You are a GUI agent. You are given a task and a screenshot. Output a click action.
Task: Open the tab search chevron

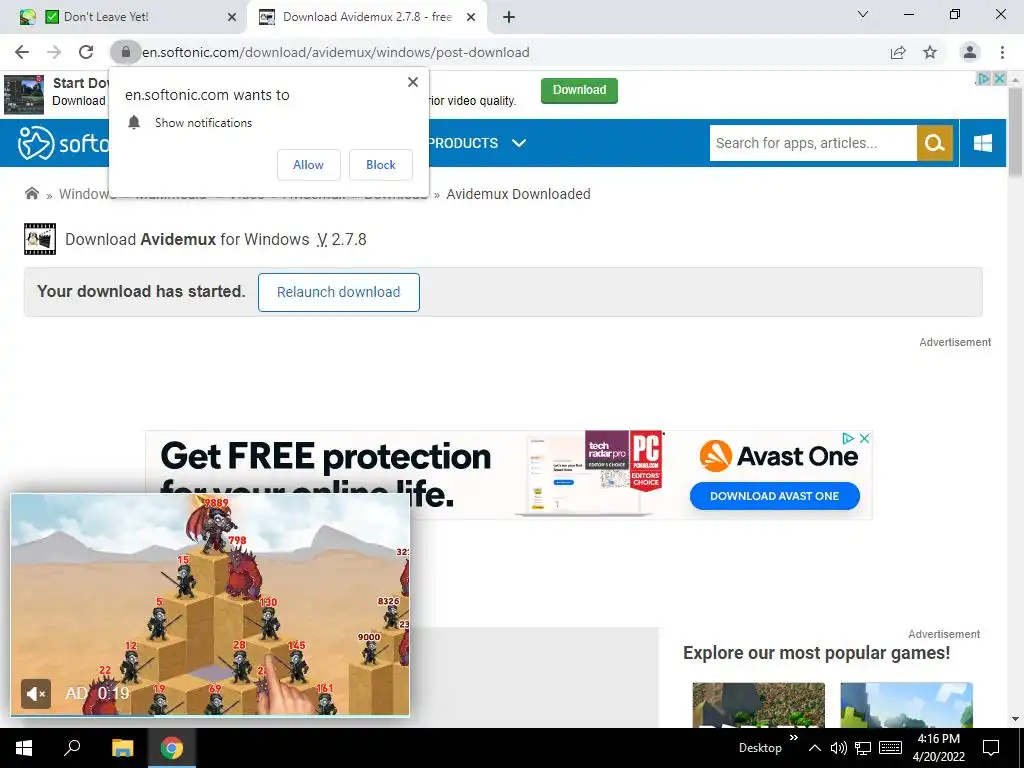[x=863, y=14]
